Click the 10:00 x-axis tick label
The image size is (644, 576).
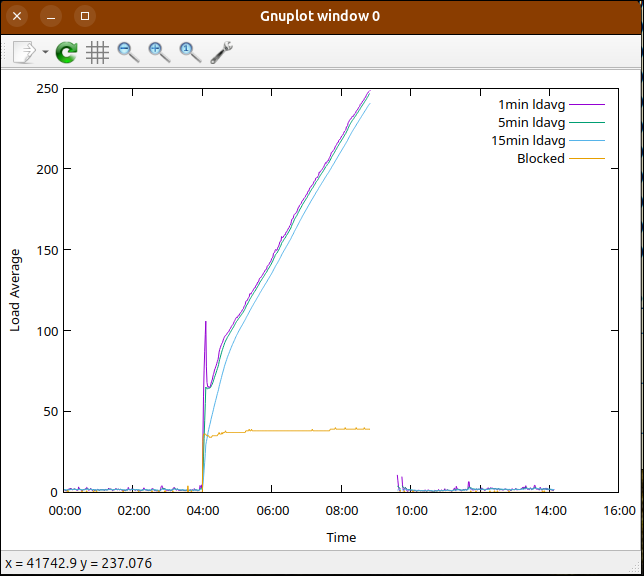coord(411,511)
